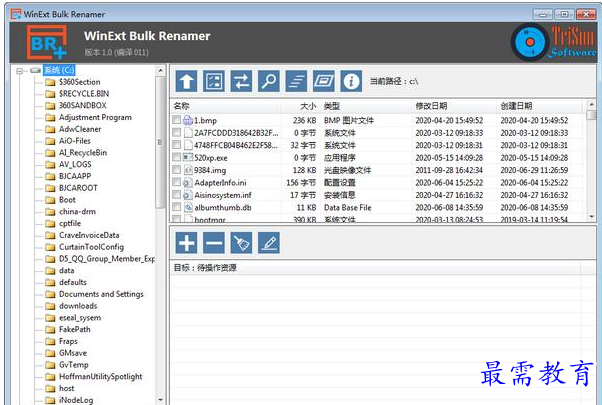Click the 9384.img disc image icon
This screenshot has height=405, width=602.
click(188, 170)
